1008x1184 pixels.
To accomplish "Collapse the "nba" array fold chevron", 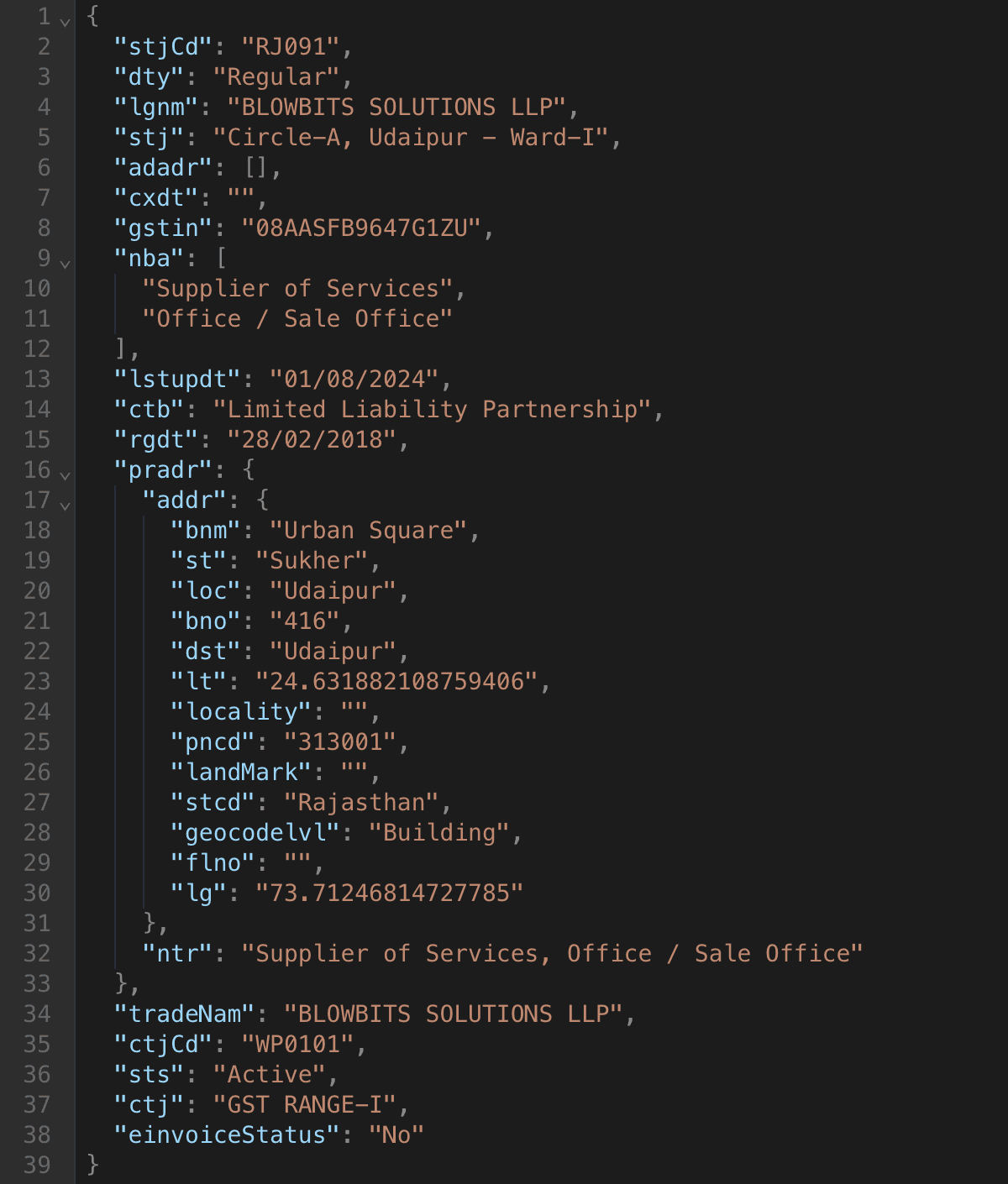I will (x=65, y=261).
